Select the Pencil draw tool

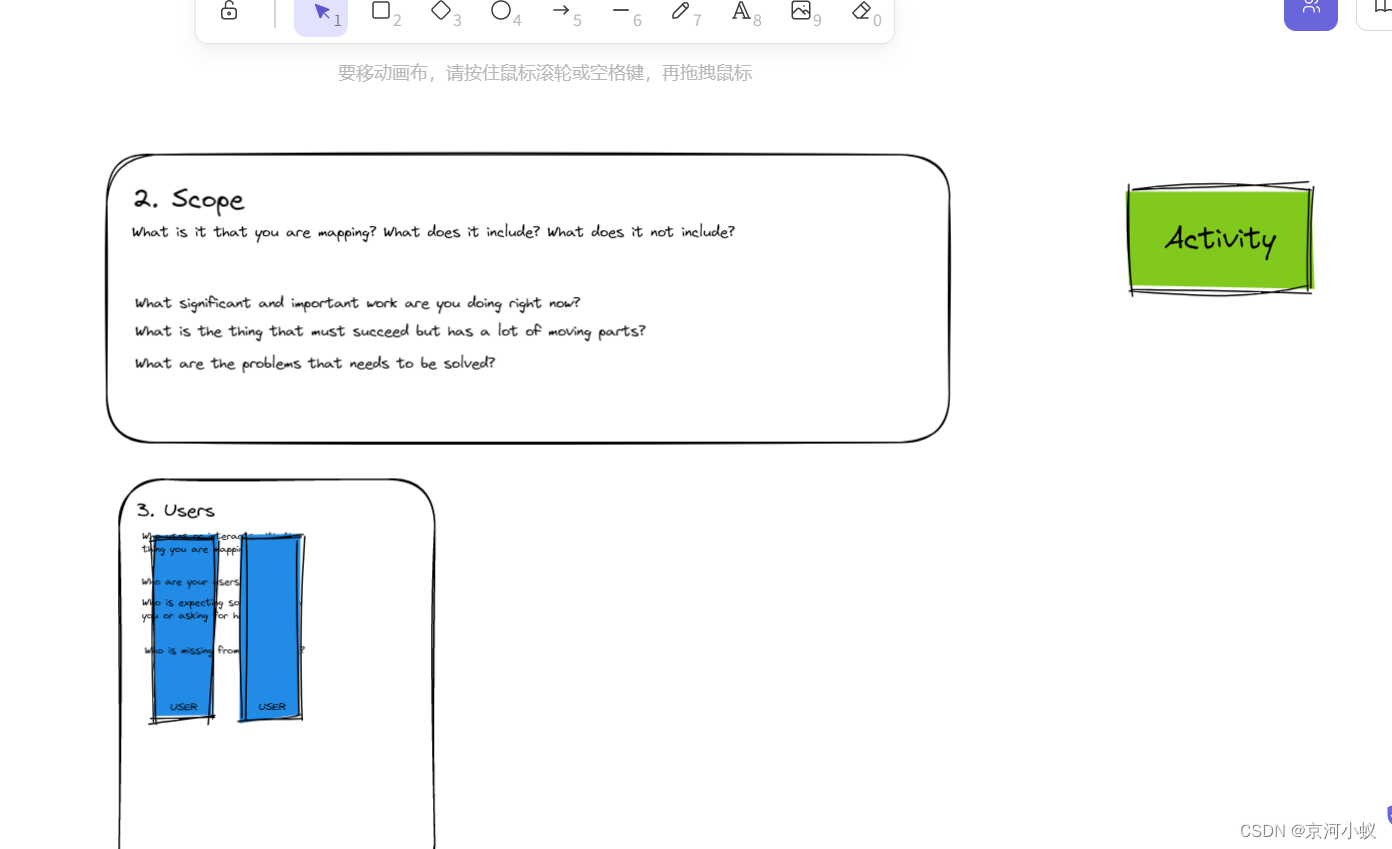(681, 11)
